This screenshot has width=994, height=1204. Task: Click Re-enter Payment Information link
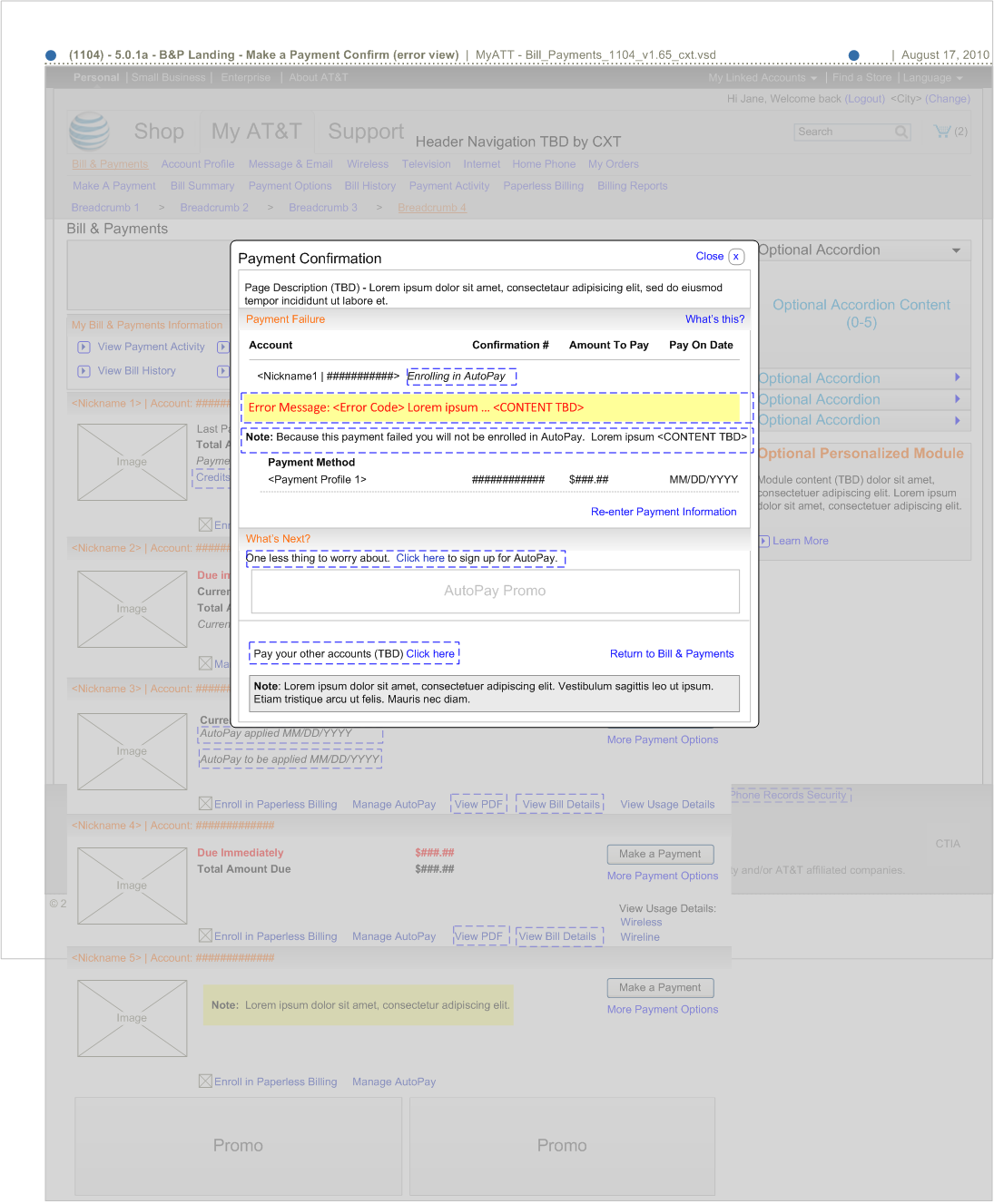pos(664,512)
